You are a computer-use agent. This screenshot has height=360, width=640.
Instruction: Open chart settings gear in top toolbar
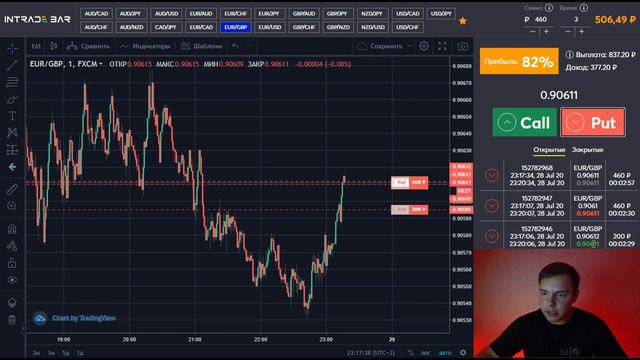tap(424, 46)
